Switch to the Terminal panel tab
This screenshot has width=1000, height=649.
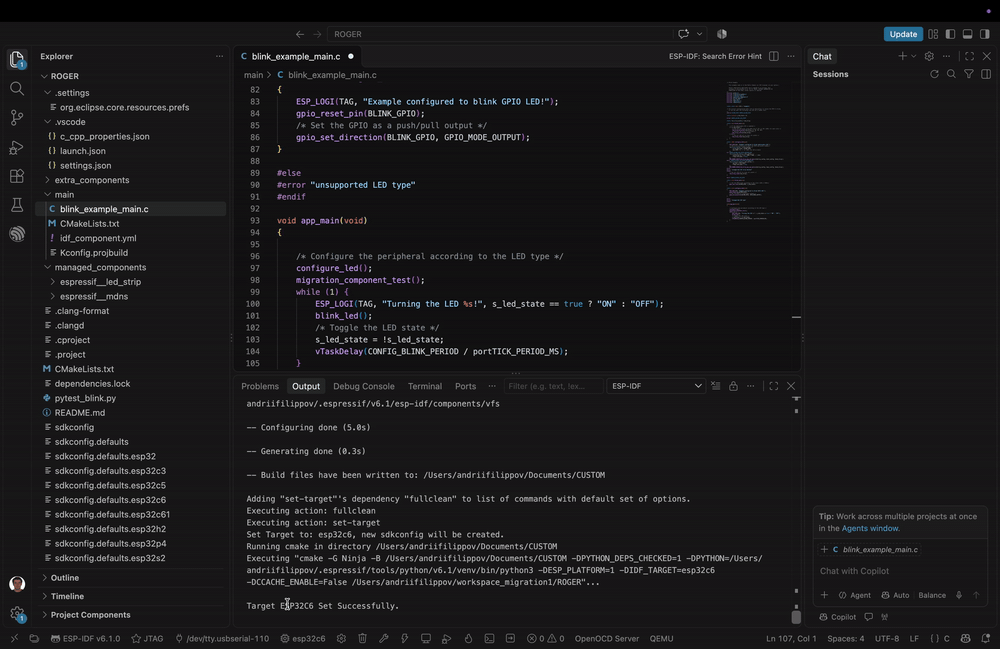pyautogui.click(x=425, y=386)
